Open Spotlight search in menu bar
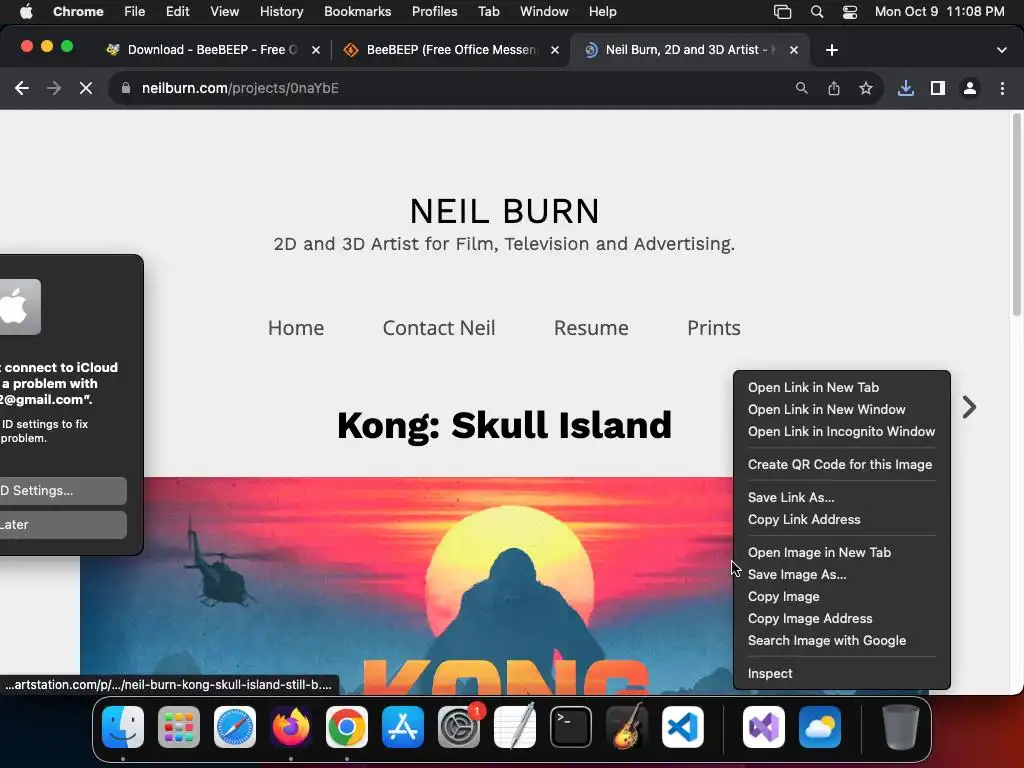Image resolution: width=1024 pixels, height=768 pixels. point(817,12)
